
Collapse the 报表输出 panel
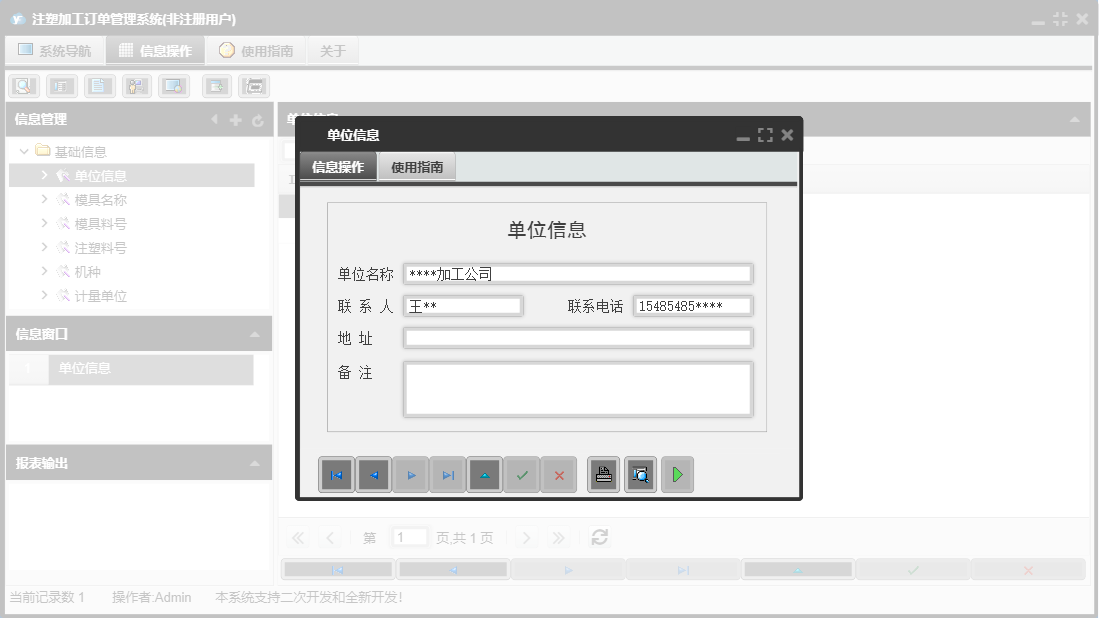pyautogui.click(x=254, y=463)
